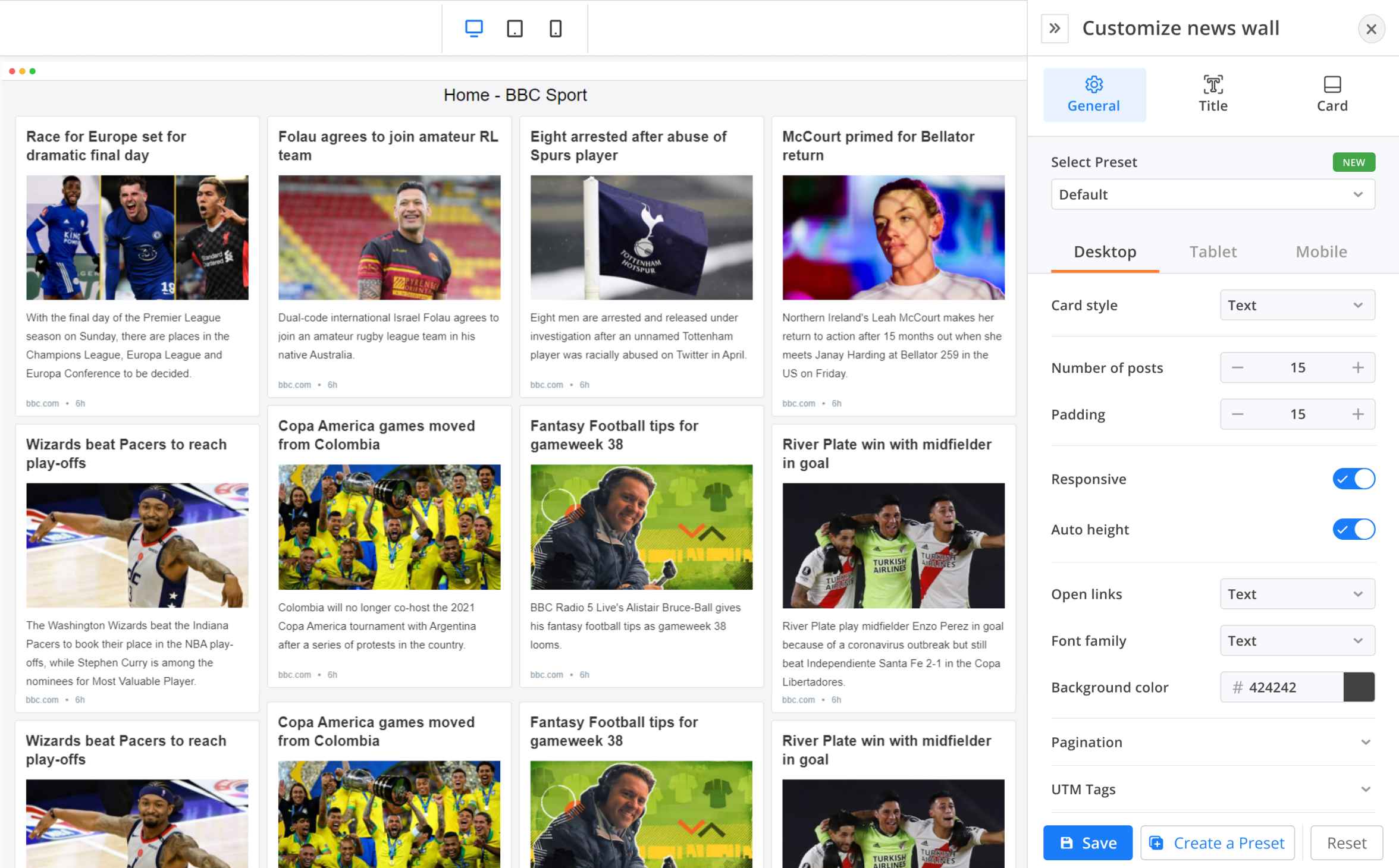Image resolution: width=1399 pixels, height=868 pixels.
Task: Open the Select Preset dropdown
Action: 1213,194
